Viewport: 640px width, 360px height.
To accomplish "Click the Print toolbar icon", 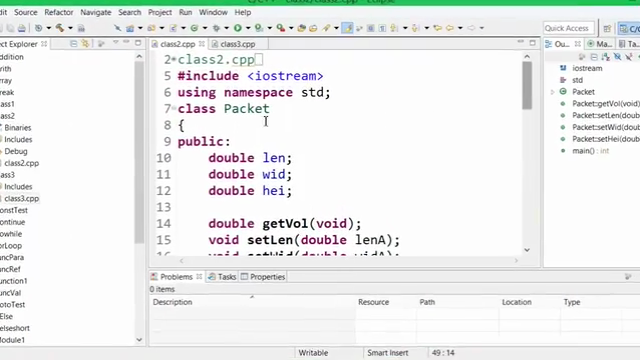I will [22, 28].
